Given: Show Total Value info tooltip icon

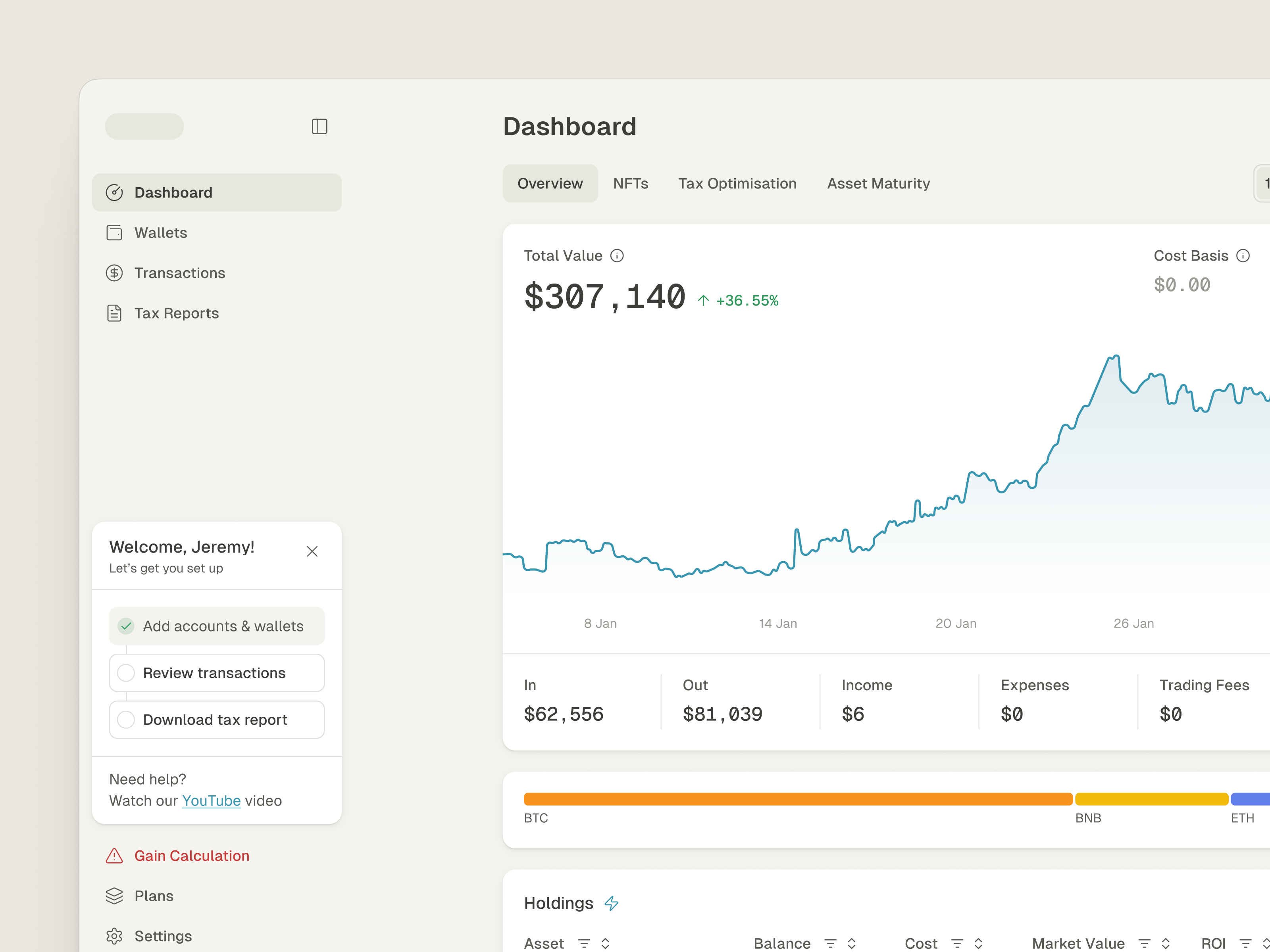Looking at the screenshot, I should tap(617, 255).
